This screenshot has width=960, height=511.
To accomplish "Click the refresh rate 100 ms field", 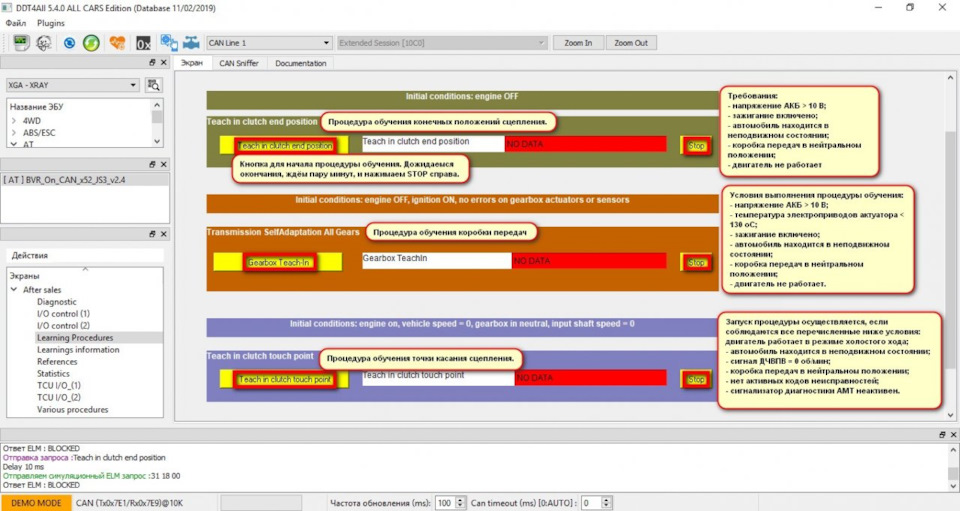I will point(445,503).
